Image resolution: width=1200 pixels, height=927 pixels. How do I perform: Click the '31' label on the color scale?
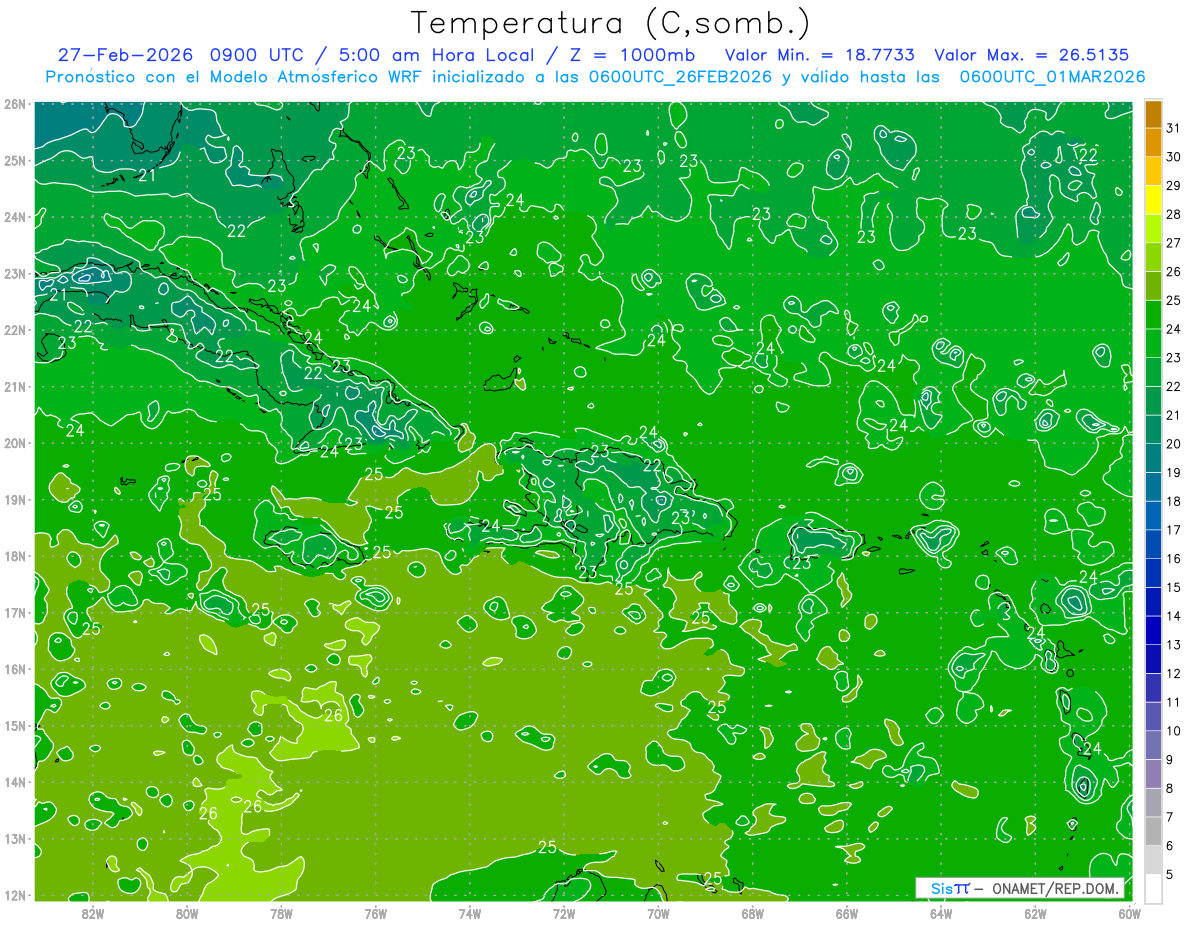(x=1174, y=128)
